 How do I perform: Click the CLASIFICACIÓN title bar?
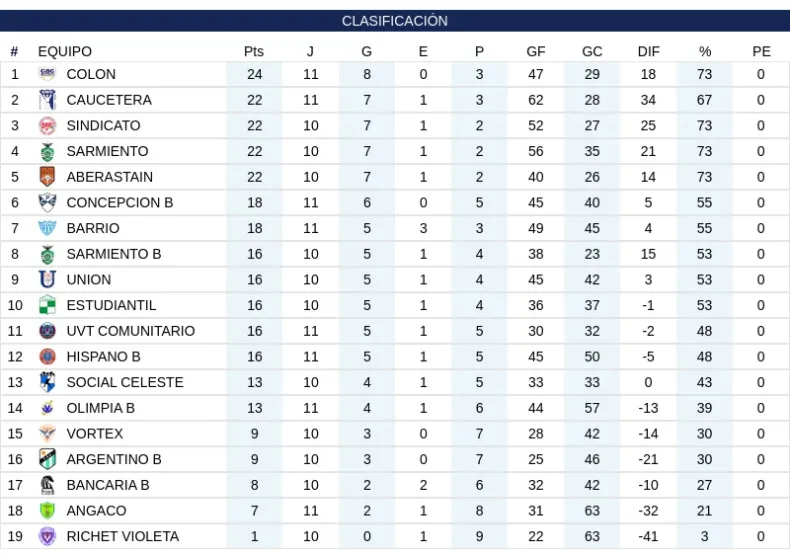[x=395, y=21]
